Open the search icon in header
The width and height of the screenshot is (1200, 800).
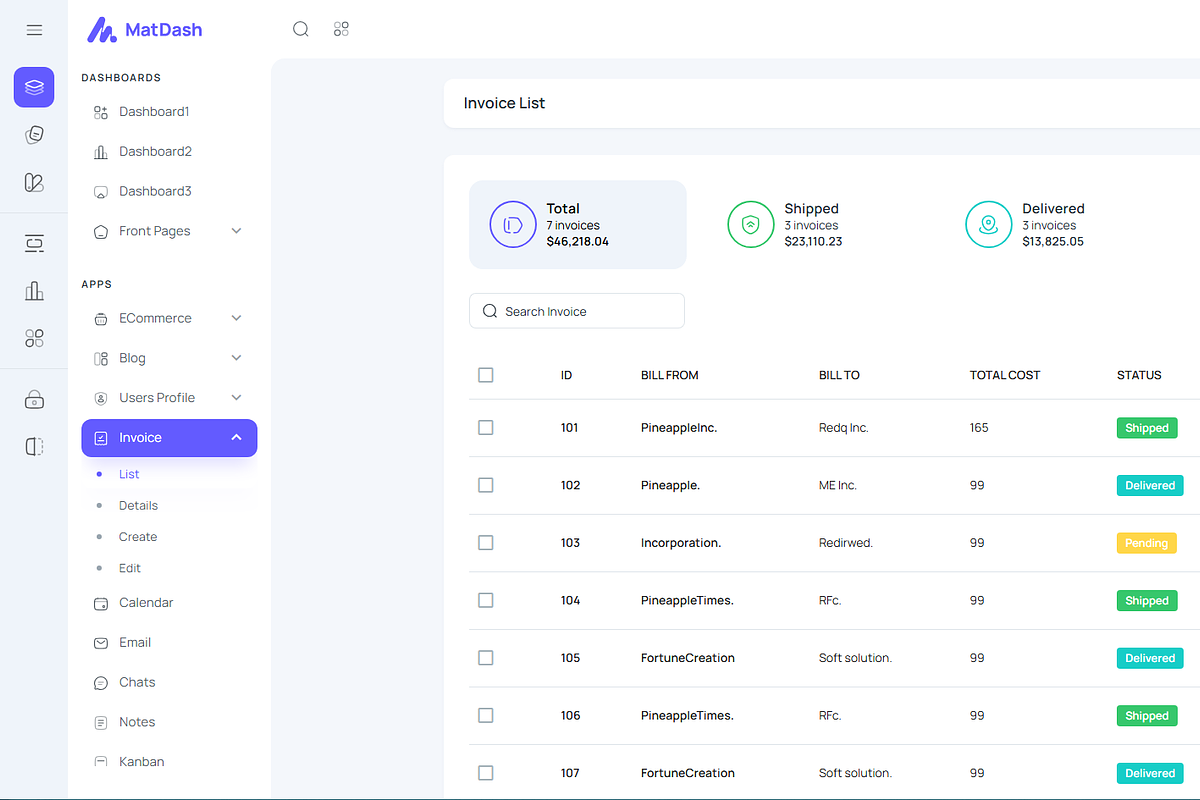tap(301, 29)
